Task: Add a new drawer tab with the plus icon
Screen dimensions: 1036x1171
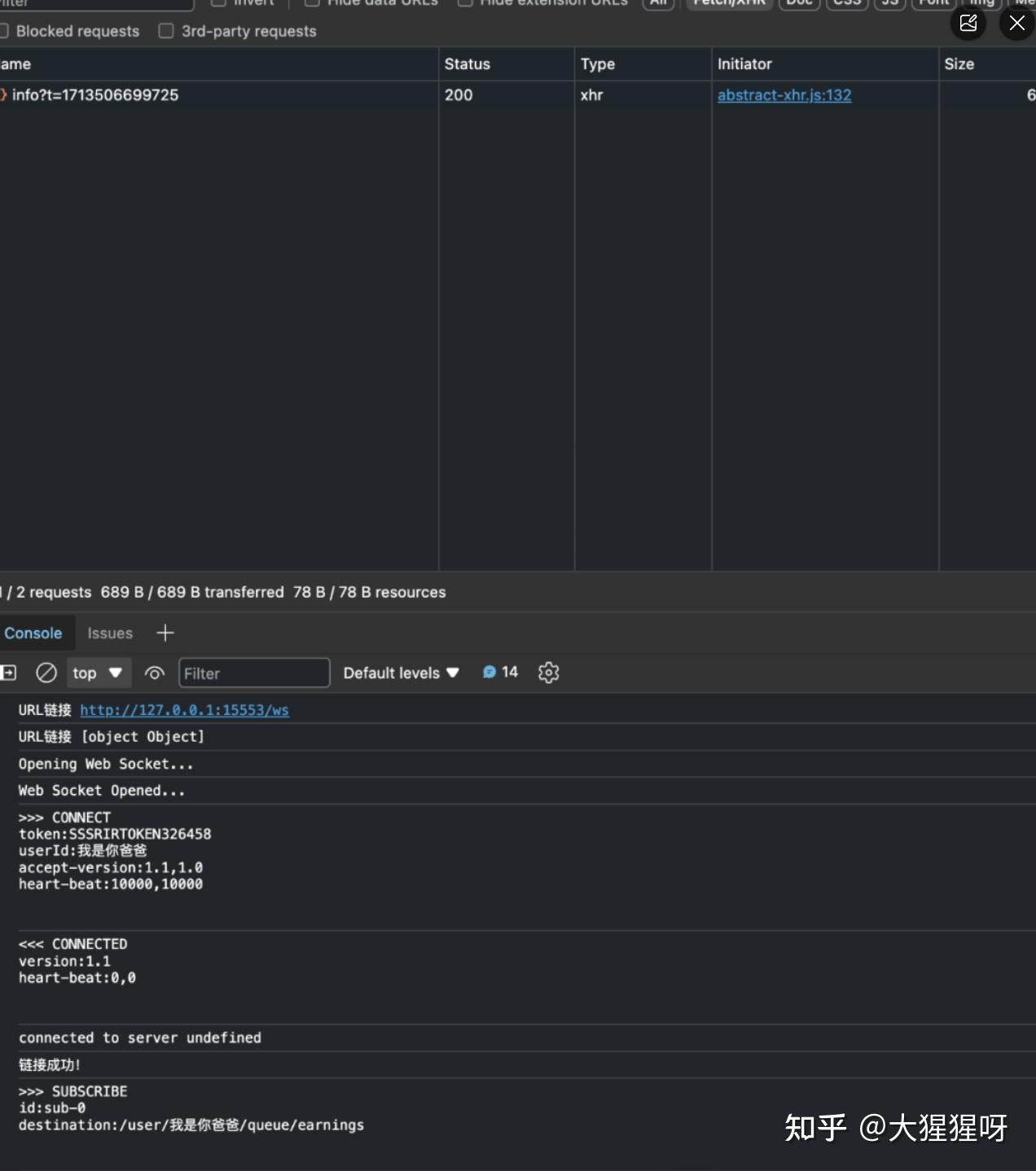Action: (165, 633)
